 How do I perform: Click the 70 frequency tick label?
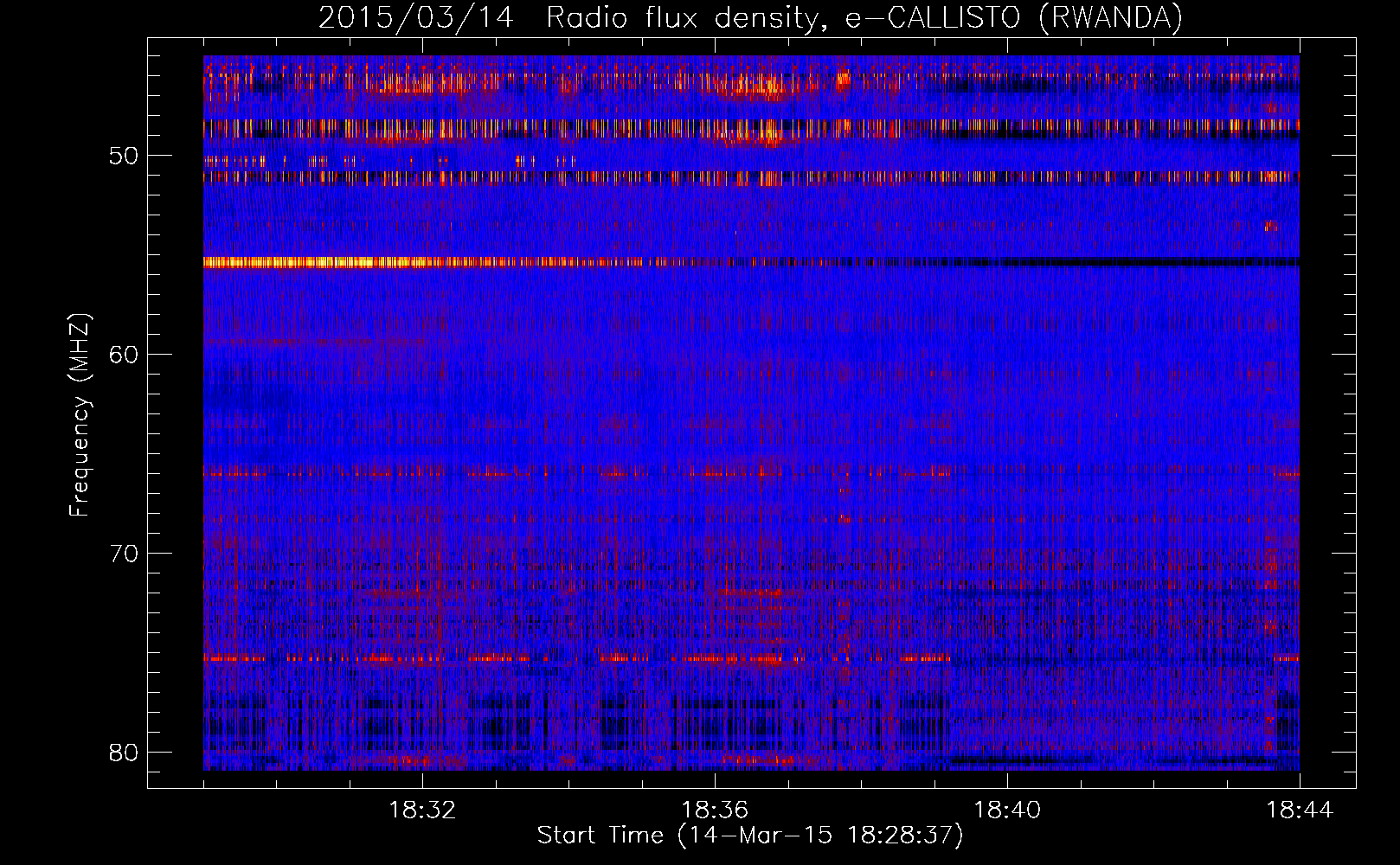[x=124, y=554]
